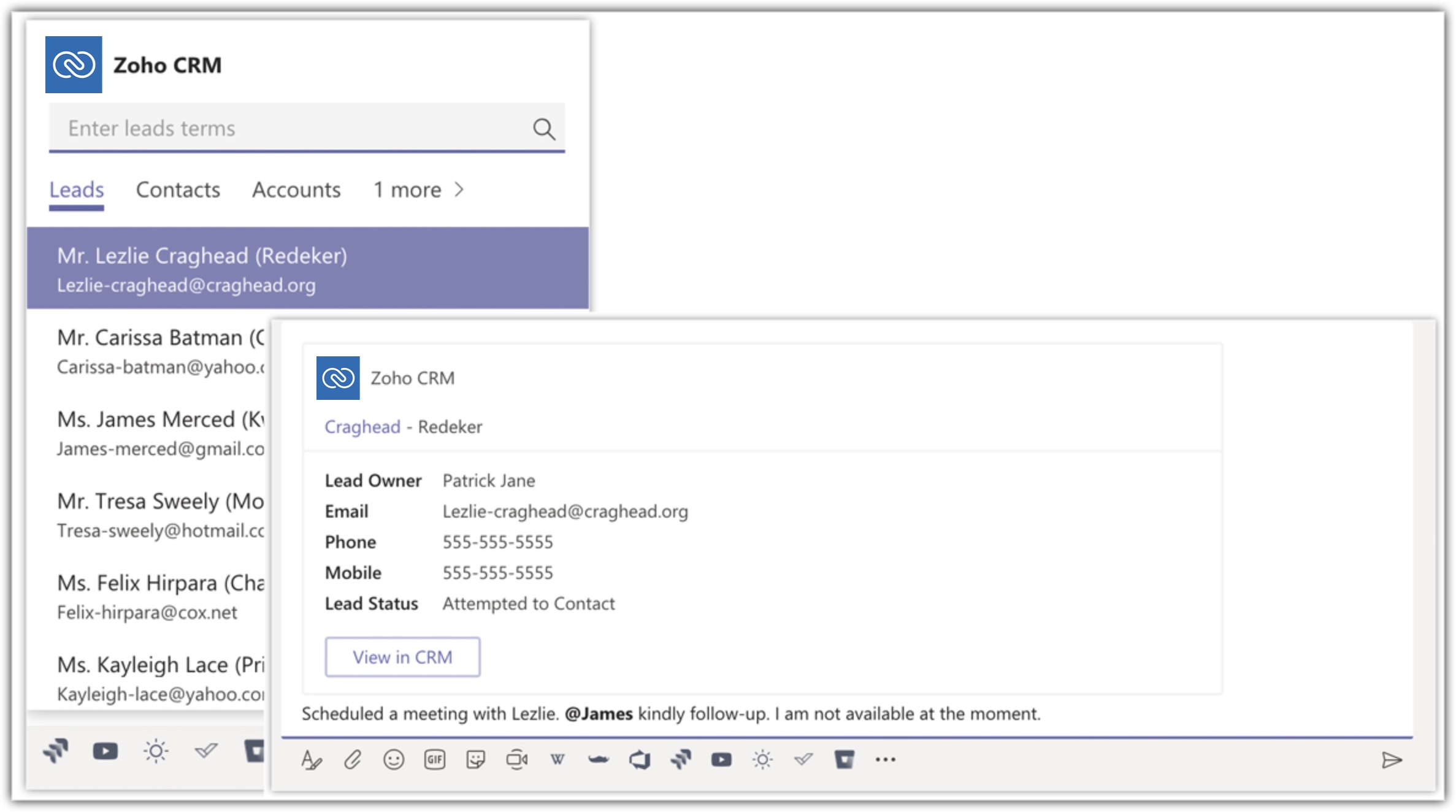Switch to the Accounts tab
Viewport: 1456px width, 812px height.
point(296,190)
